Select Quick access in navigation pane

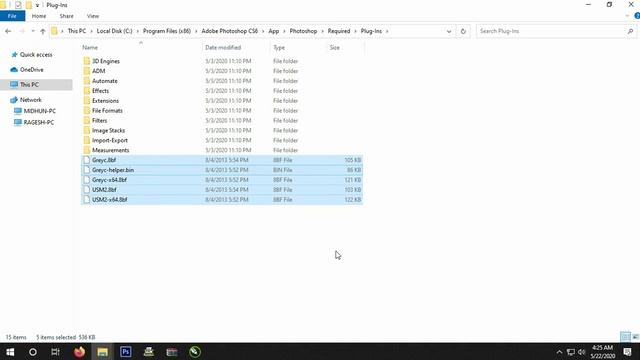(x=36, y=55)
